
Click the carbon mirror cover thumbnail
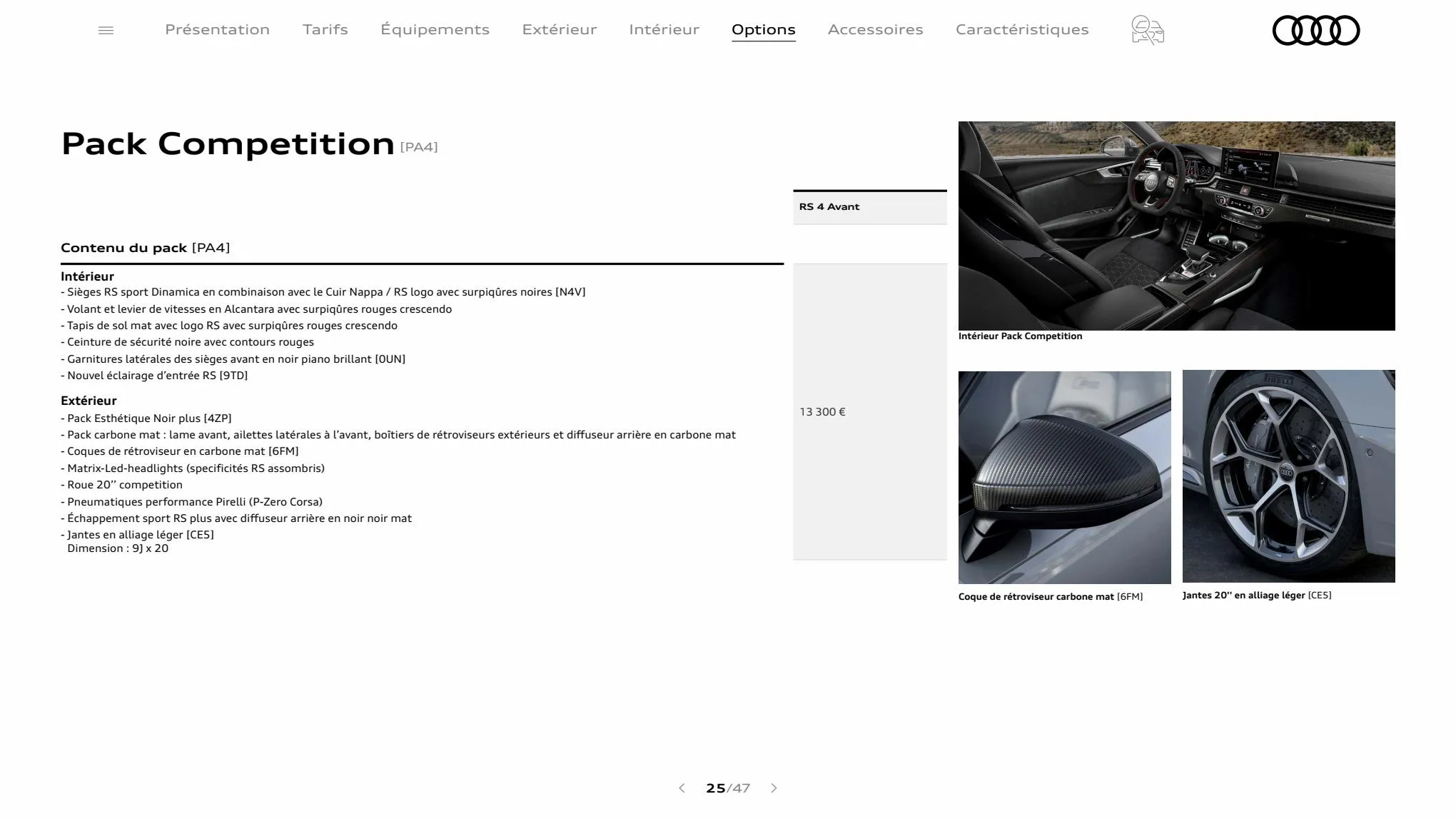click(1064, 477)
